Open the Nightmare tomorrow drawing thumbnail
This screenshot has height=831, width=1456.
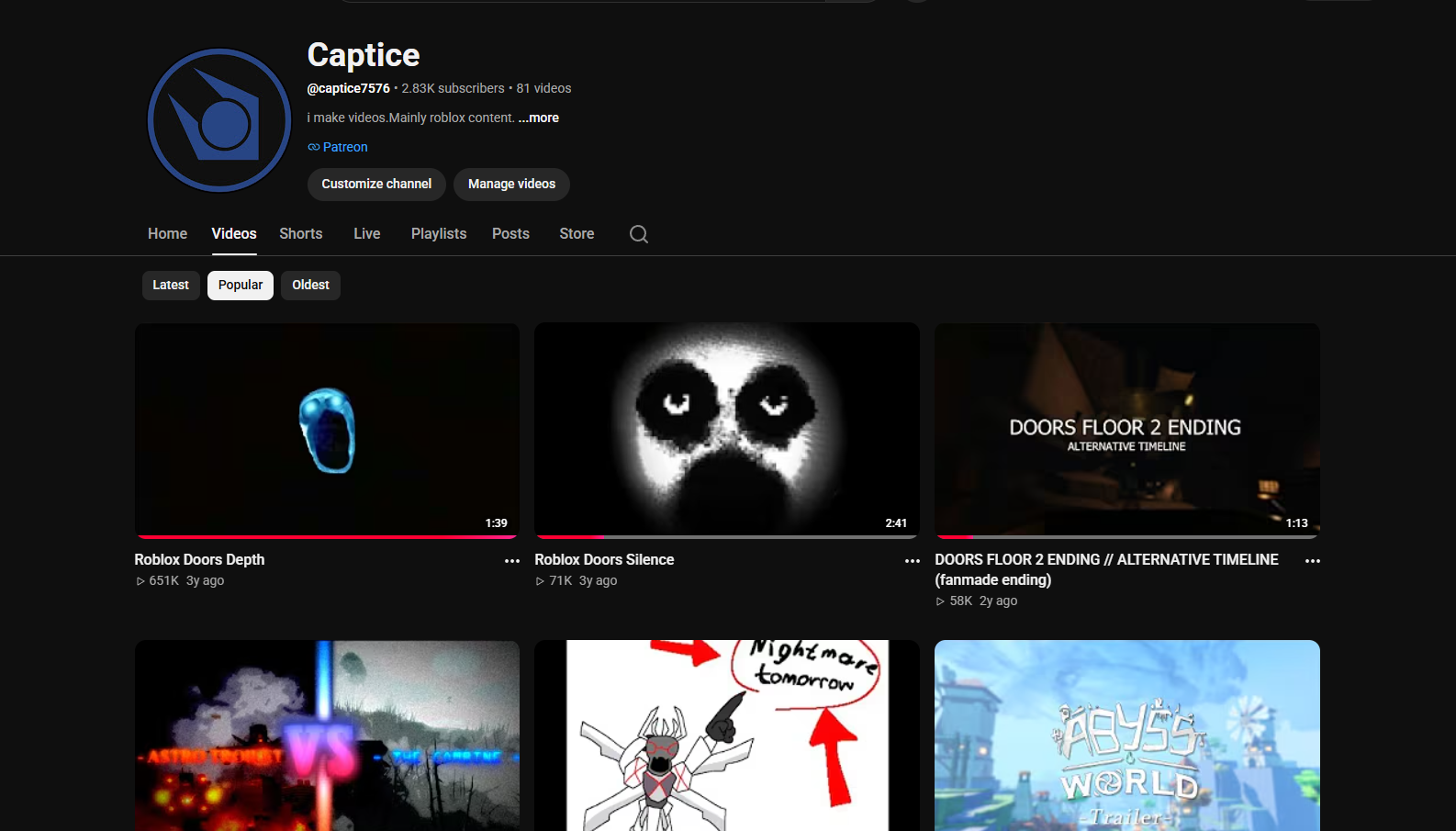click(x=727, y=736)
